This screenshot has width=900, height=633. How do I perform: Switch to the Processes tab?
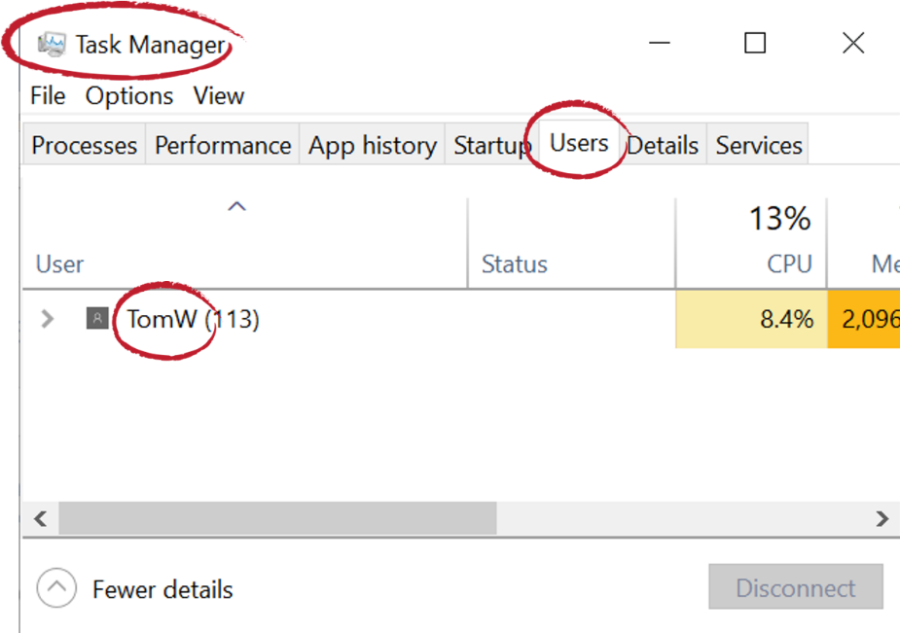[x=84, y=145]
